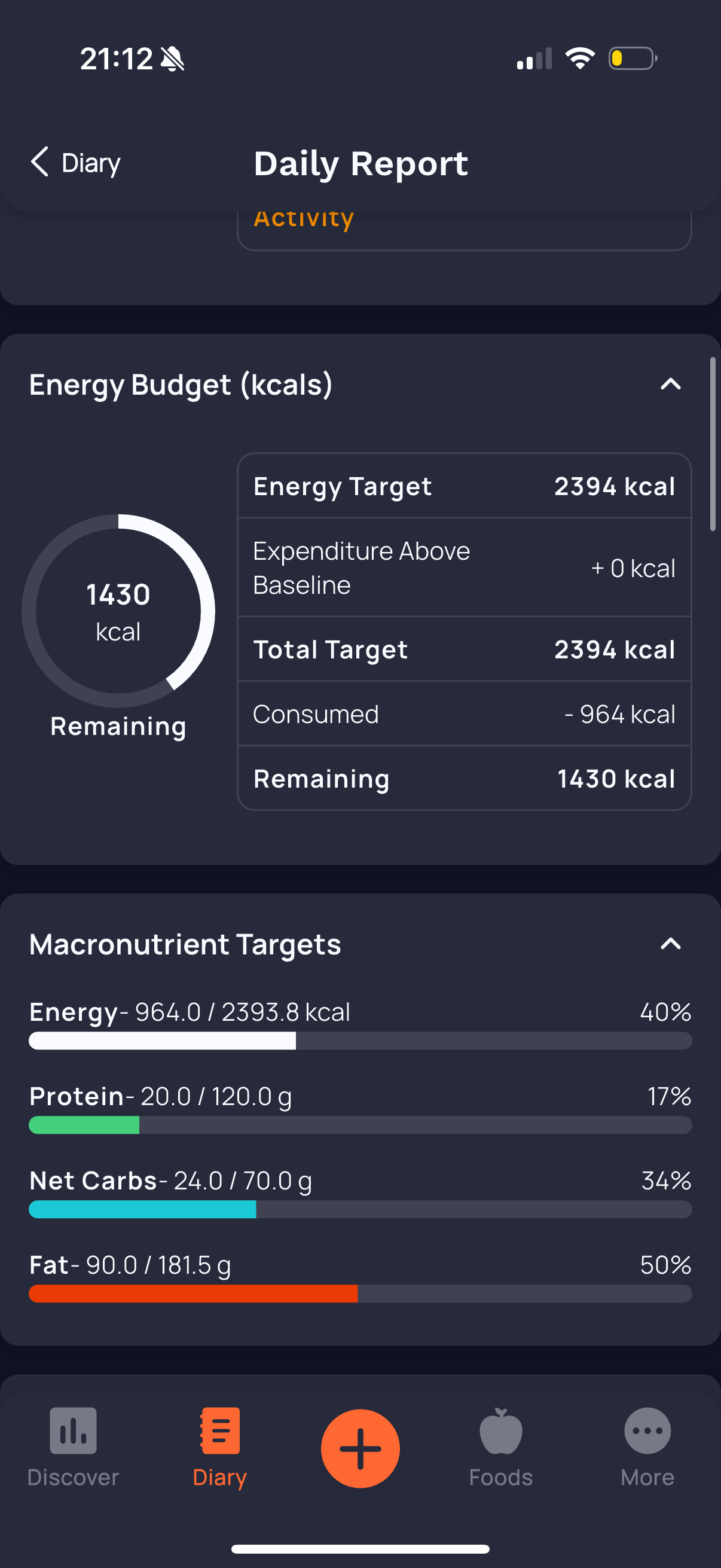This screenshot has height=1568, width=721.
Task: Tap the 1430 kcal remaining ring
Action: [x=118, y=611]
